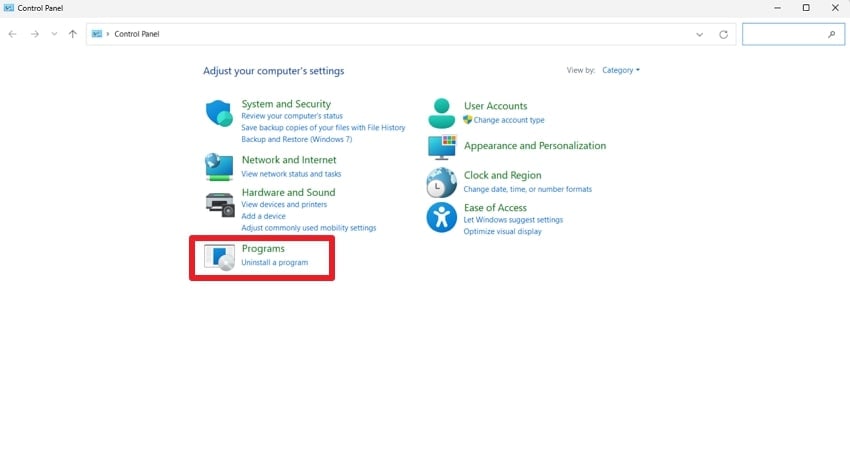Screen dimensions: 850x454
Task: Click Change date, time, or number formats
Action: pos(527,189)
